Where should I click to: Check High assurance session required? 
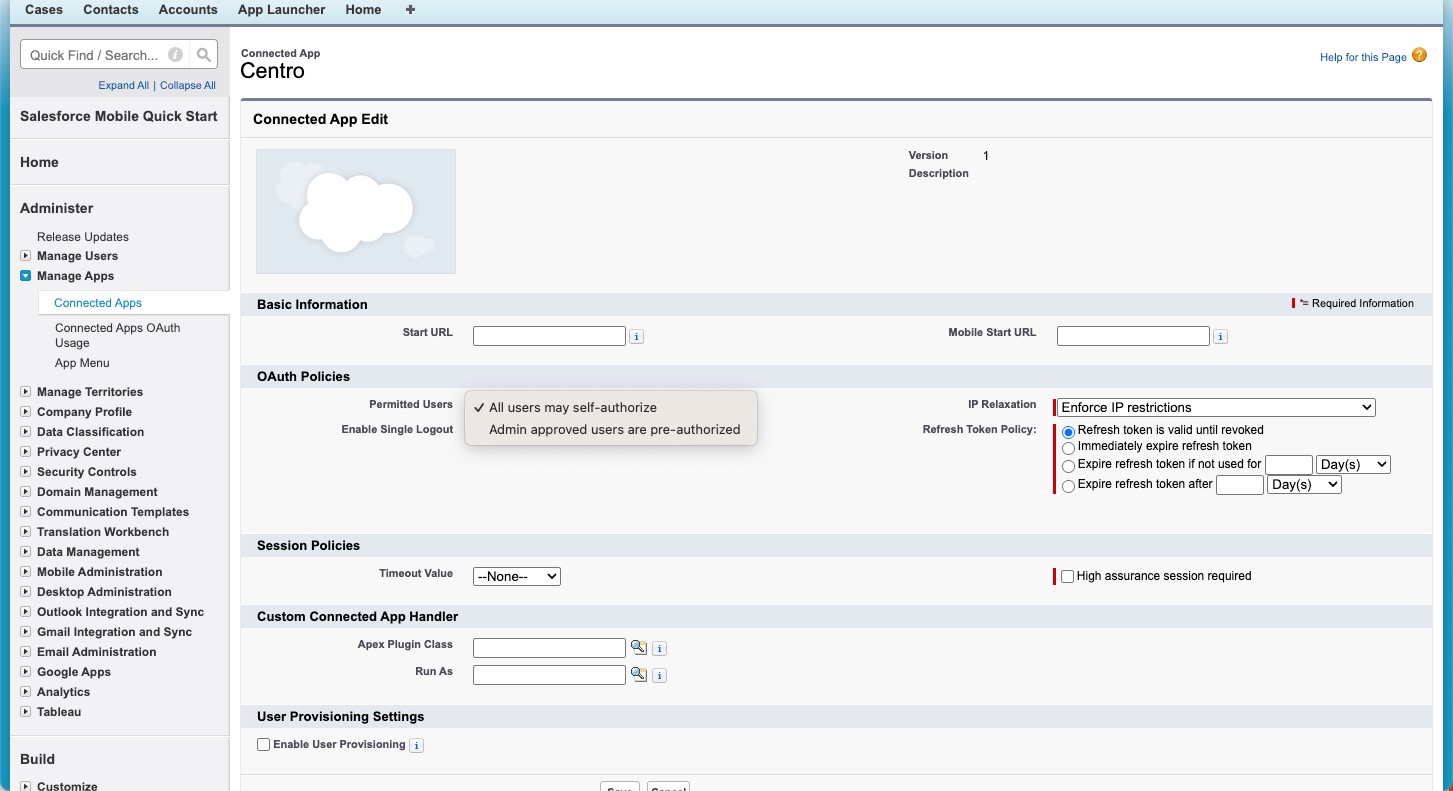[x=1067, y=576]
